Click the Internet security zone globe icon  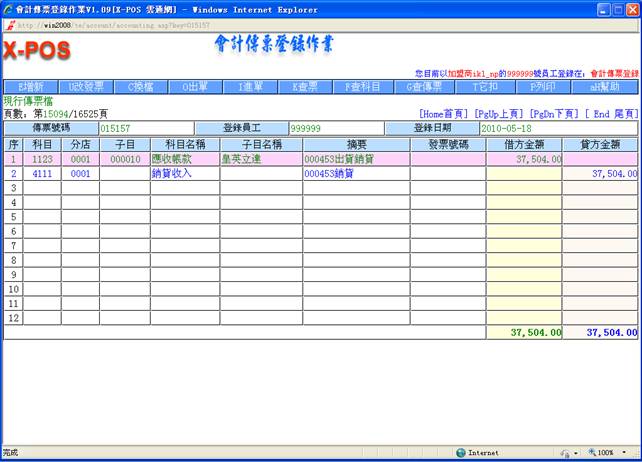[461, 453]
